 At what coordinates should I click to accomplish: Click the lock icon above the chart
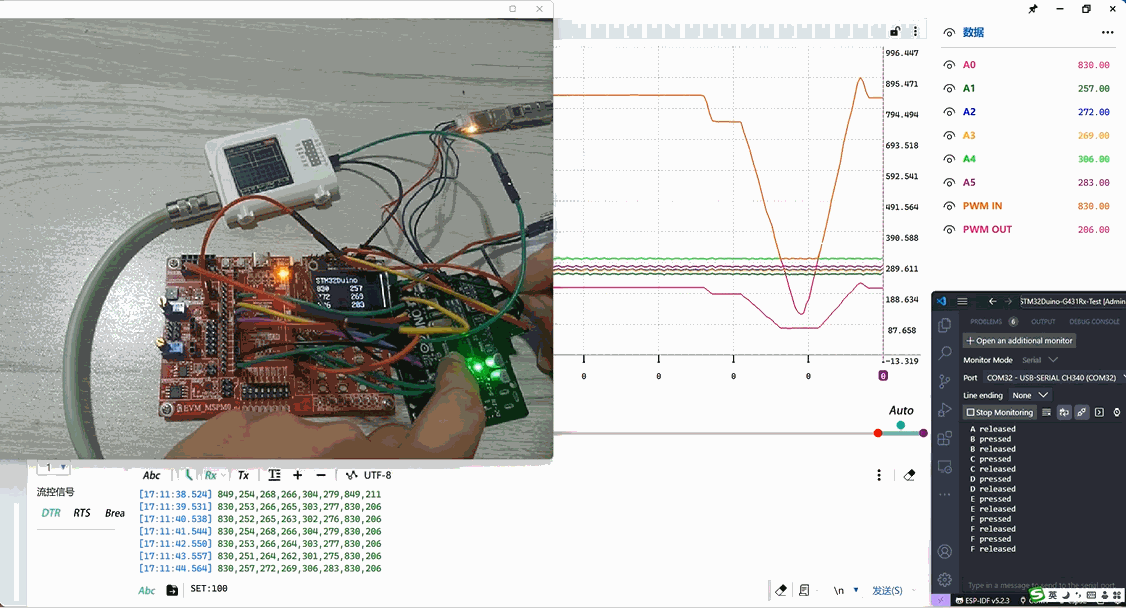click(895, 32)
